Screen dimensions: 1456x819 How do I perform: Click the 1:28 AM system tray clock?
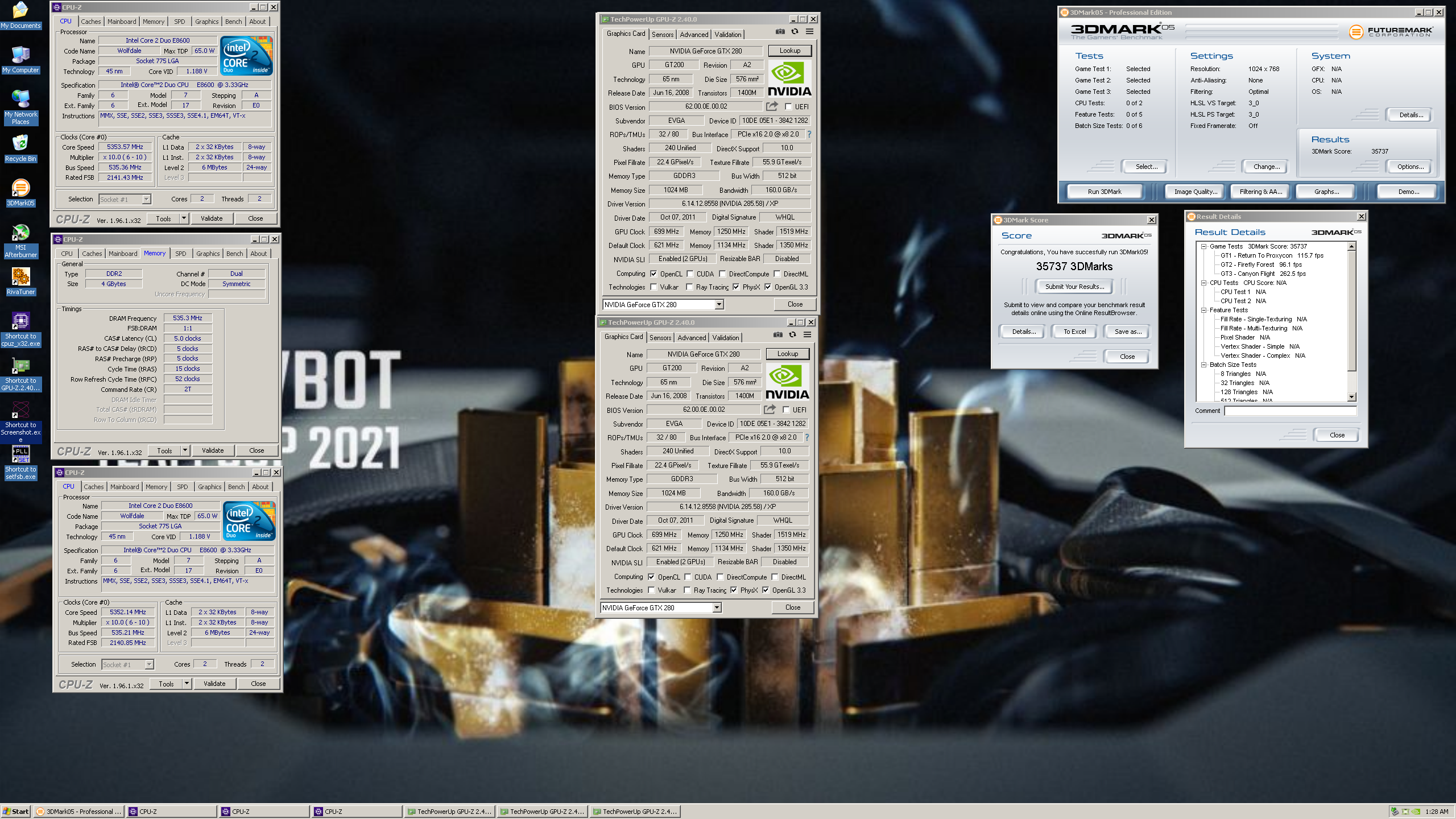coord(1437,812)
